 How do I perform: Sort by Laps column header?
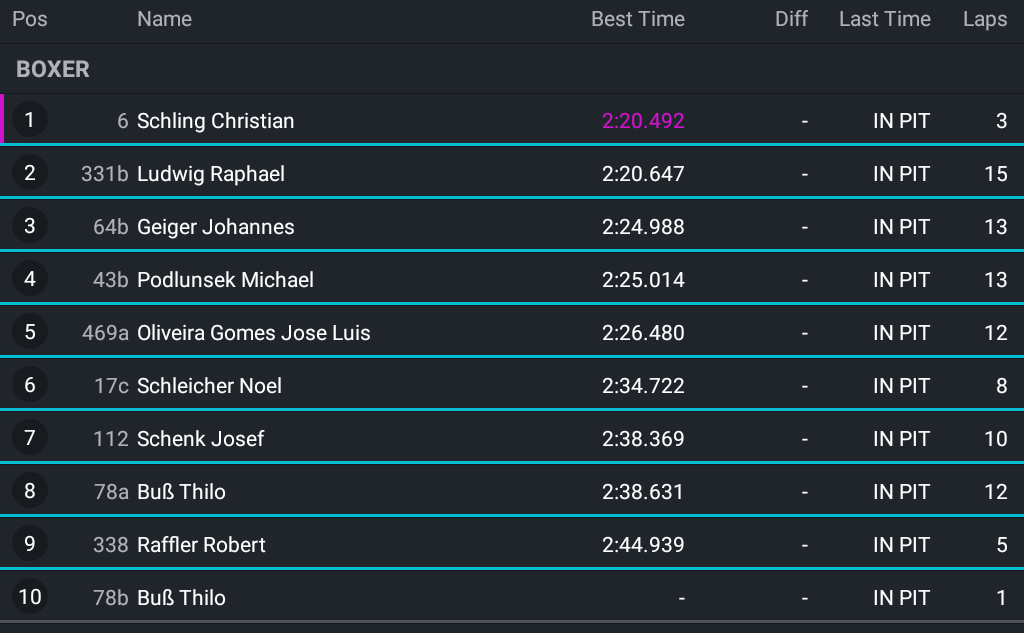coord(985,19)
